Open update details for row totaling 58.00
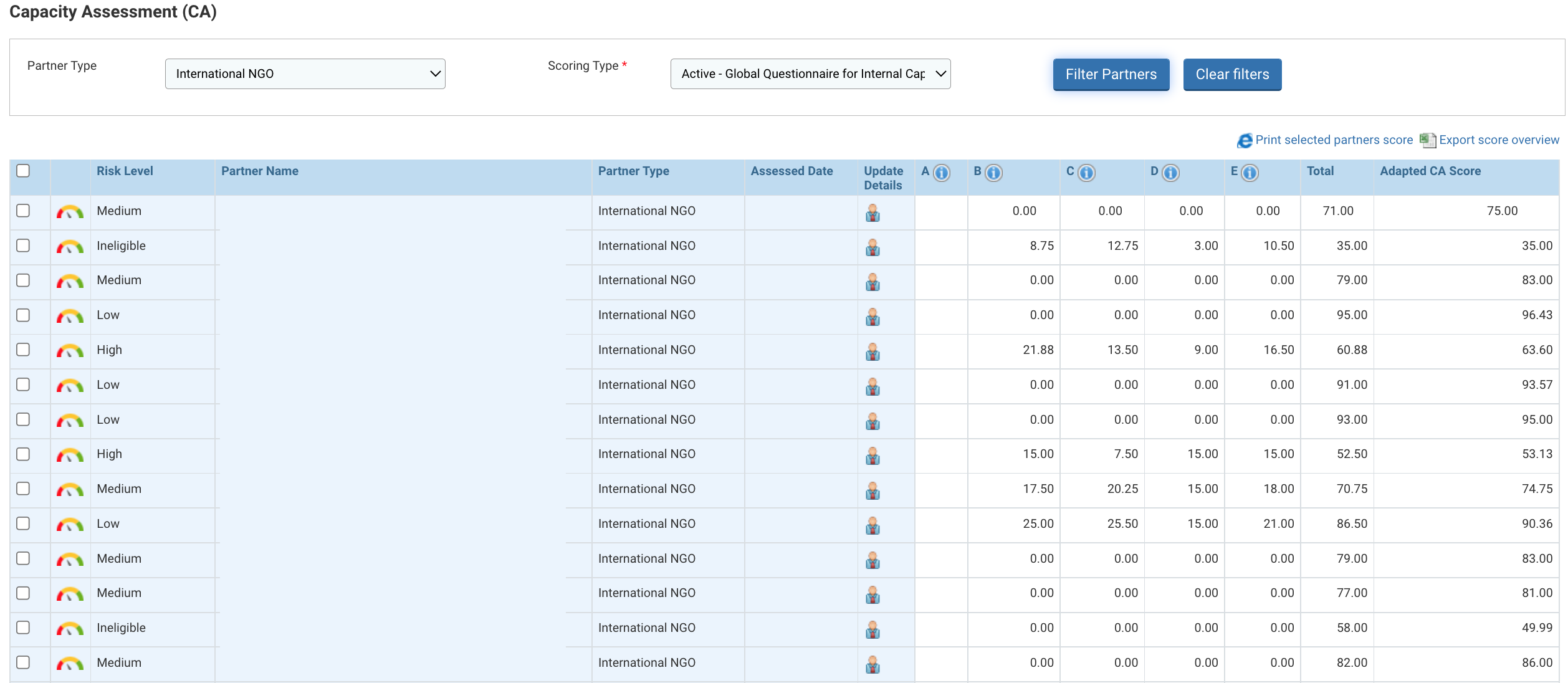The image size is (1568, 683). (872, 630)
